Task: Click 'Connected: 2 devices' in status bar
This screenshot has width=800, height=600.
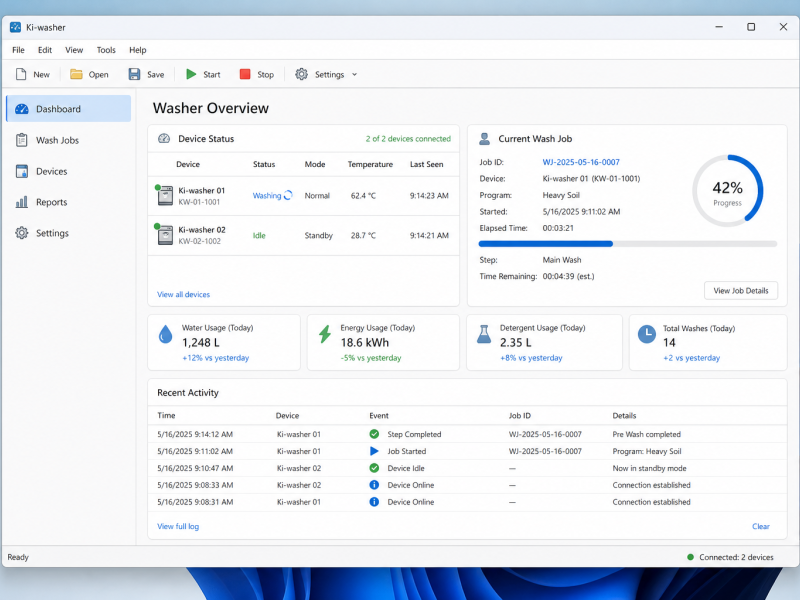Action: [736, 557]
